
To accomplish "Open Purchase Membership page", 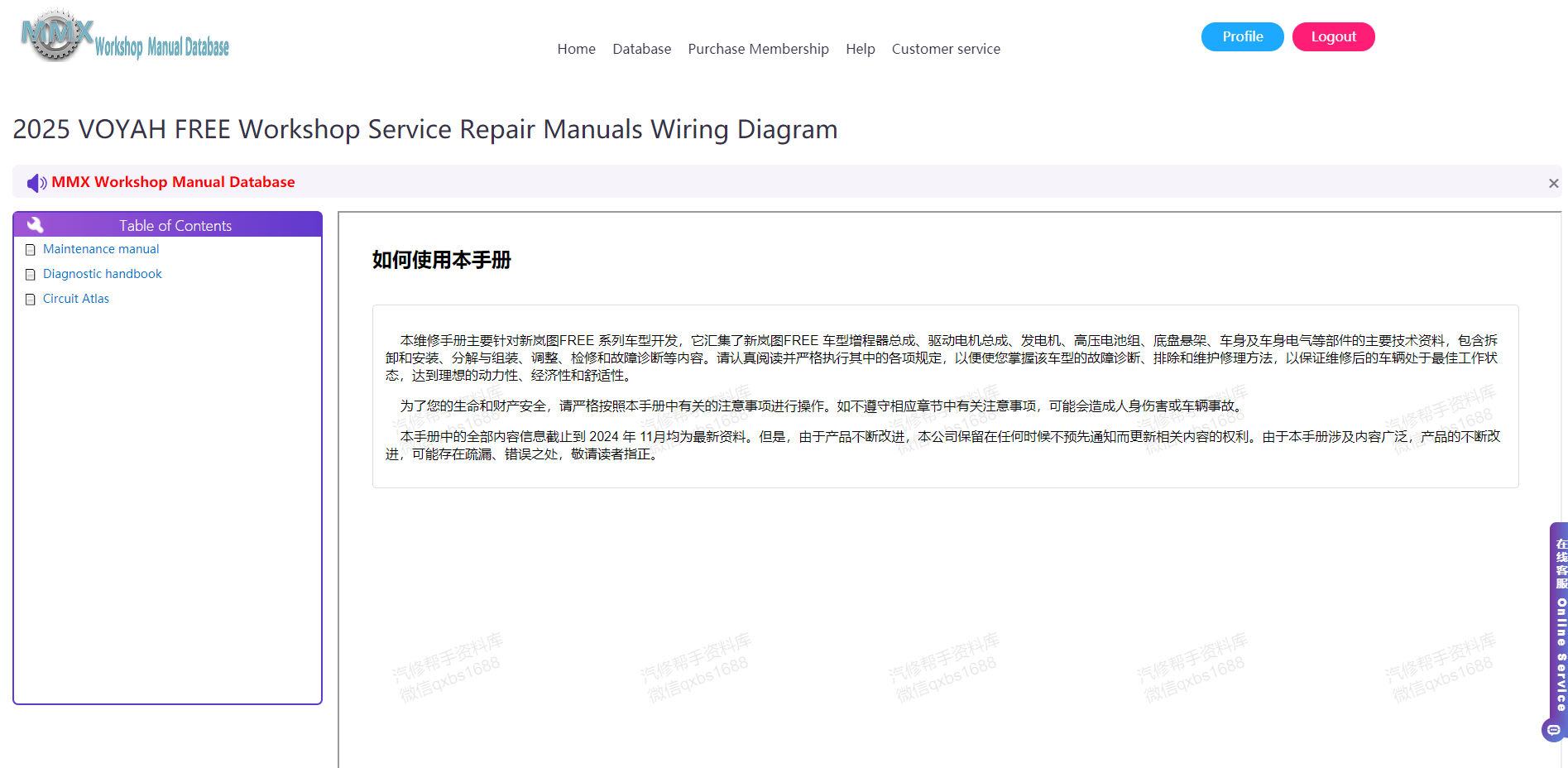I will point(759,49).
